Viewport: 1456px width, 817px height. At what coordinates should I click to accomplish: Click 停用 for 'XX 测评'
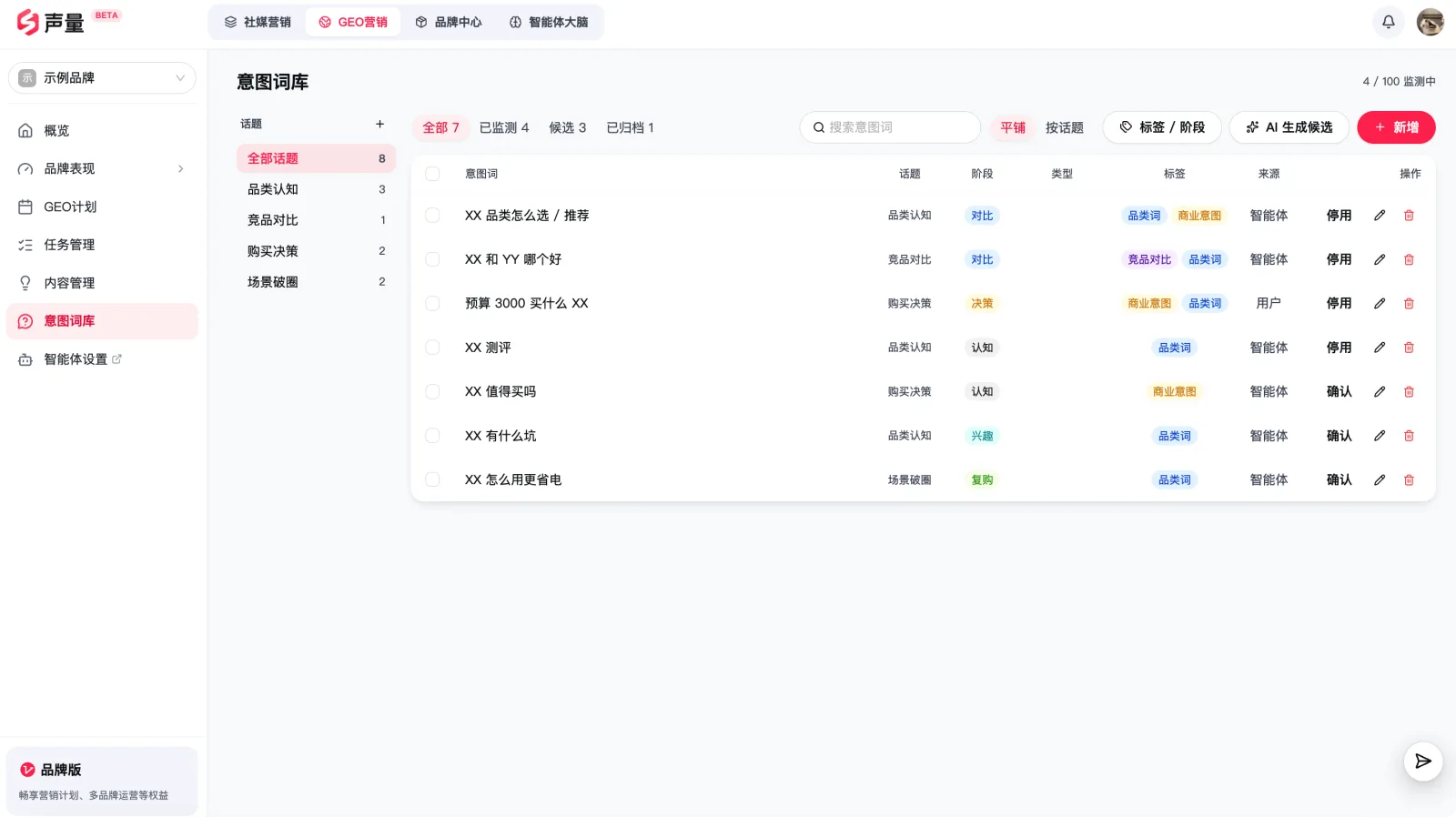click(1339, 348)
